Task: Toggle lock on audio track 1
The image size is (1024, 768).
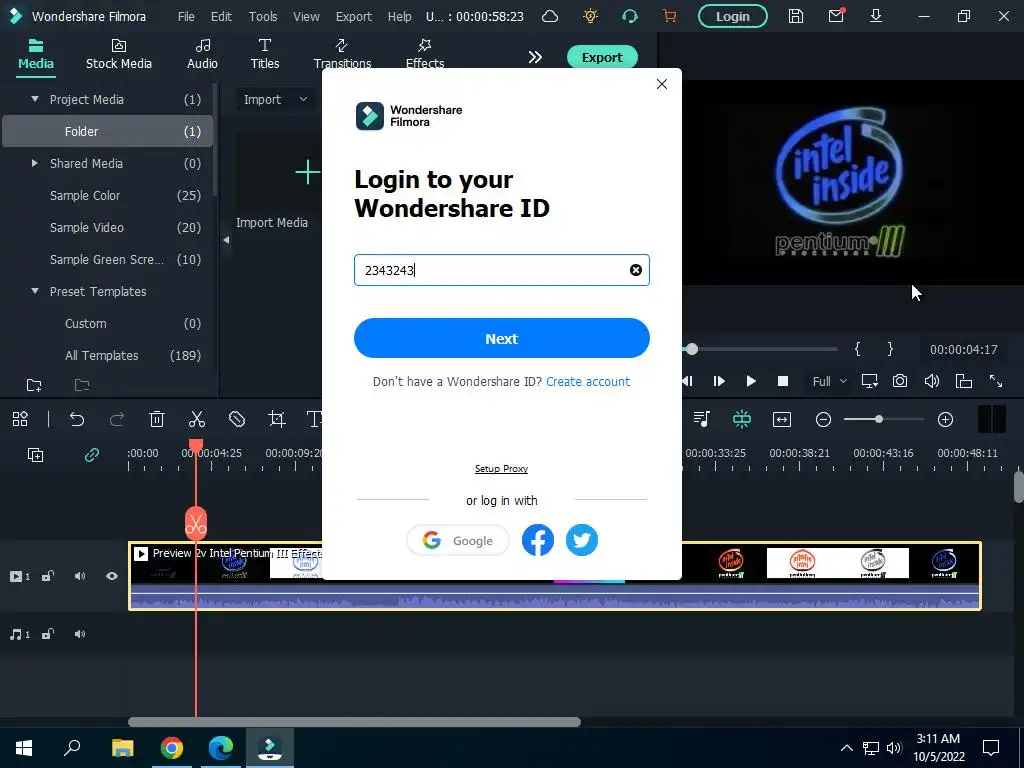Action: pos(48,634)
